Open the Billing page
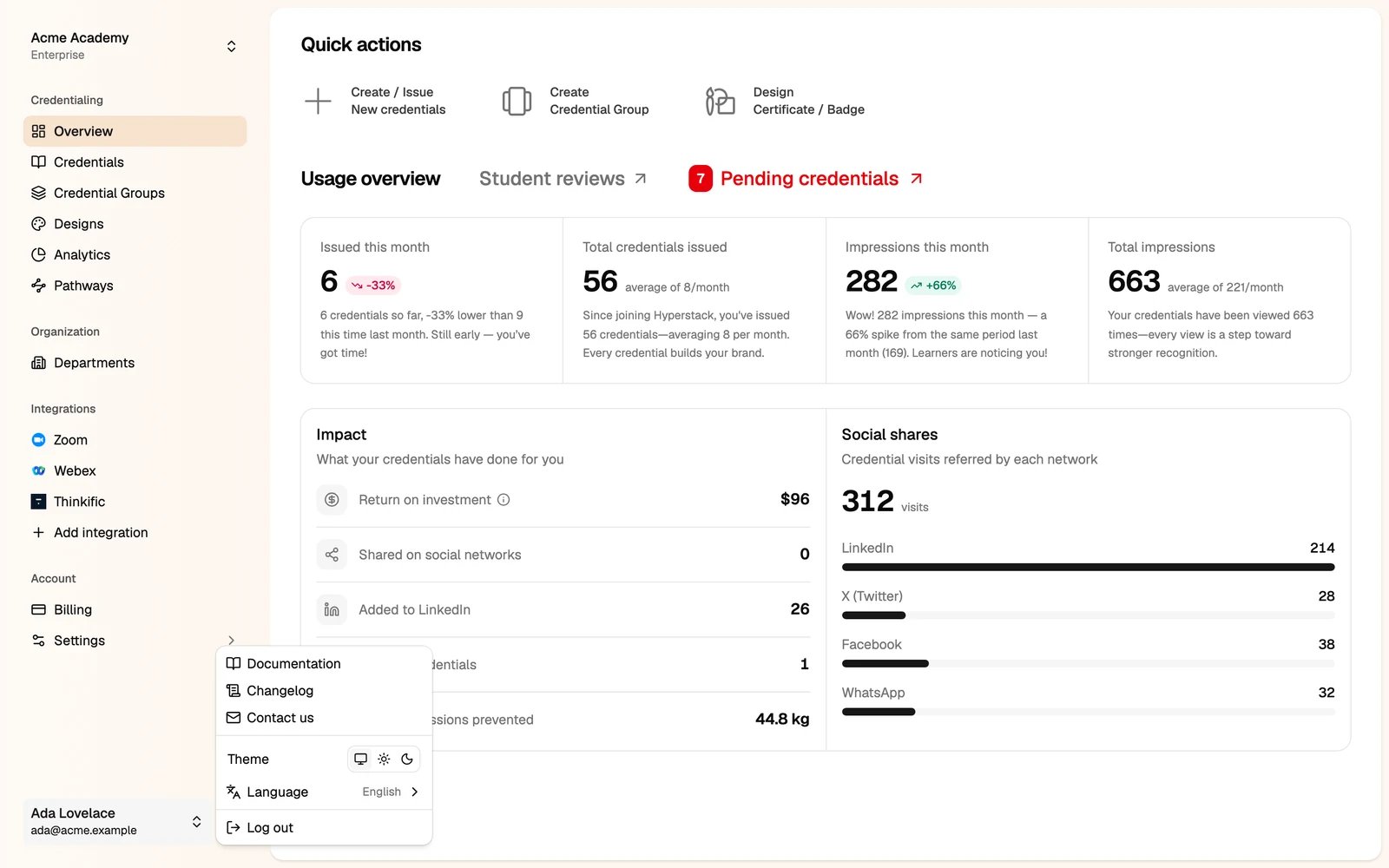Viewport: 1389px width, 868px height. click(x=135, y=609)
